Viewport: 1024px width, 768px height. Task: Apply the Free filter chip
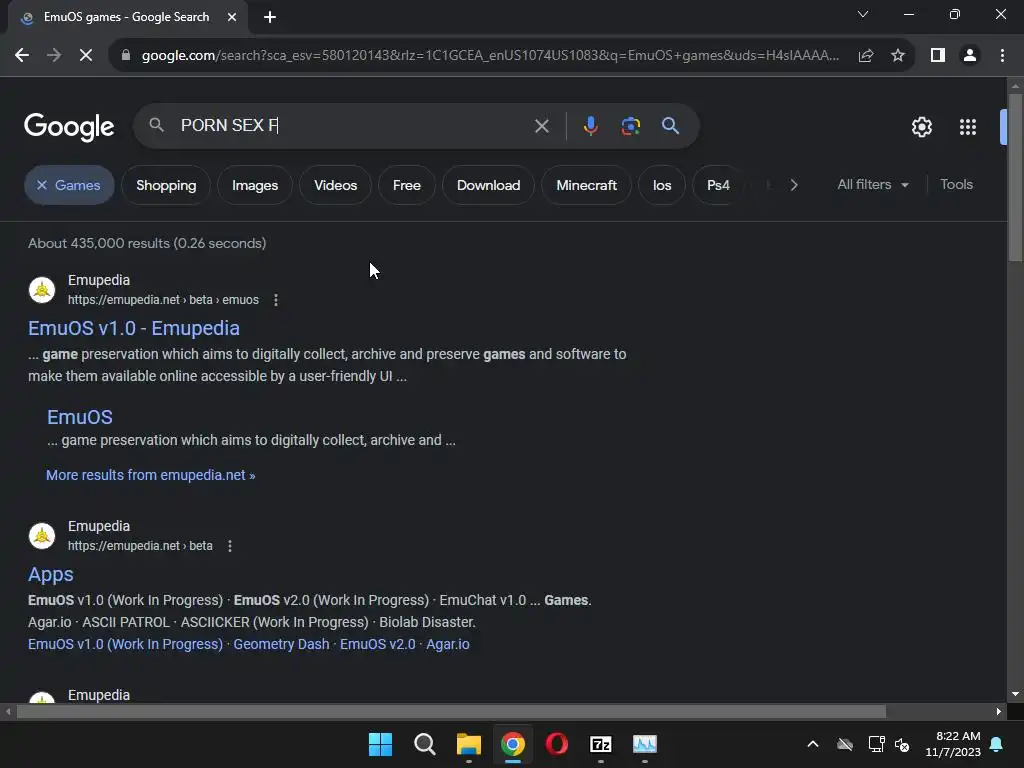click(406, 185)
